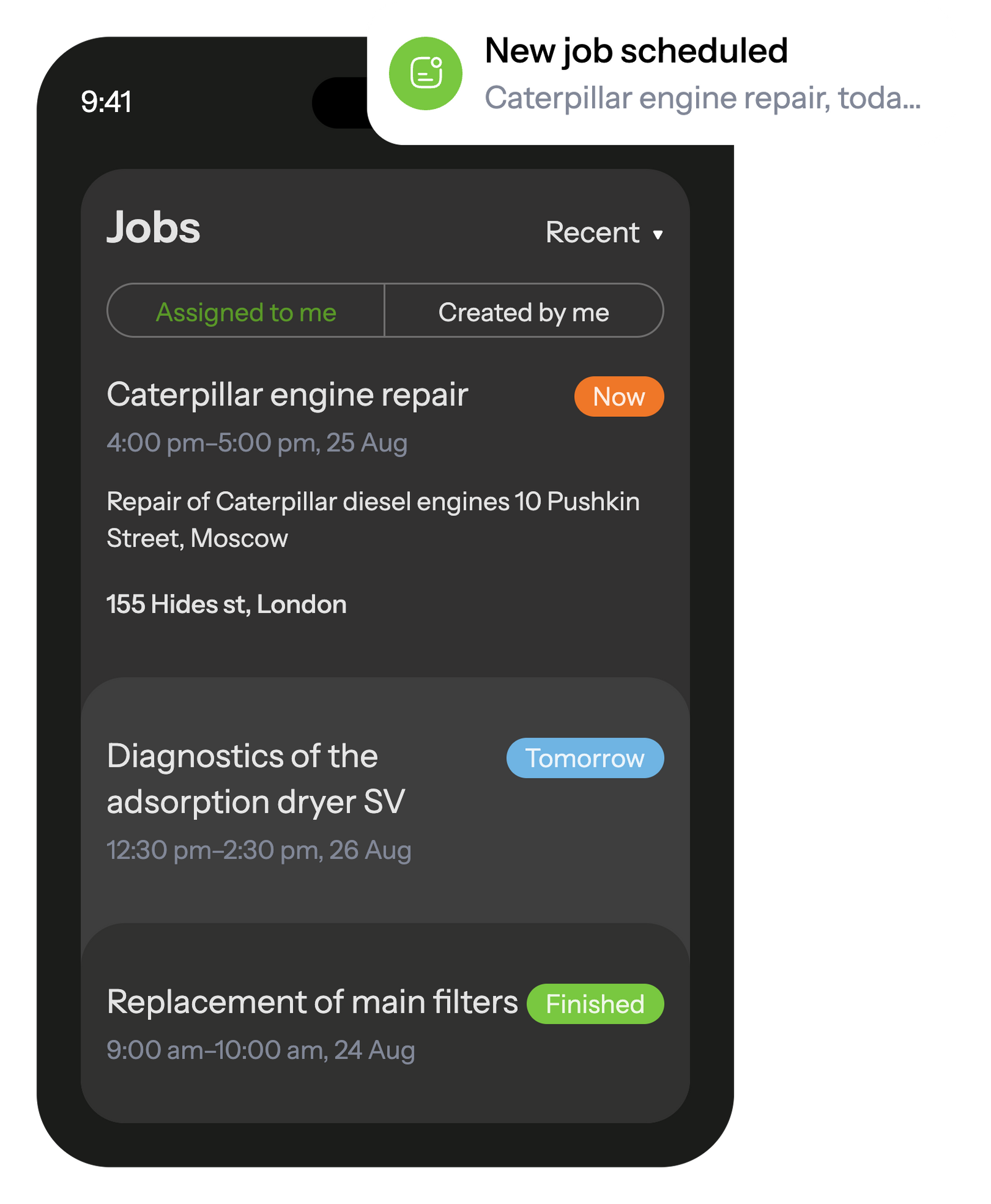Viewport: 991px width, 1204px height.
Task: Open the New job scheduled notification
Action: 635,51
